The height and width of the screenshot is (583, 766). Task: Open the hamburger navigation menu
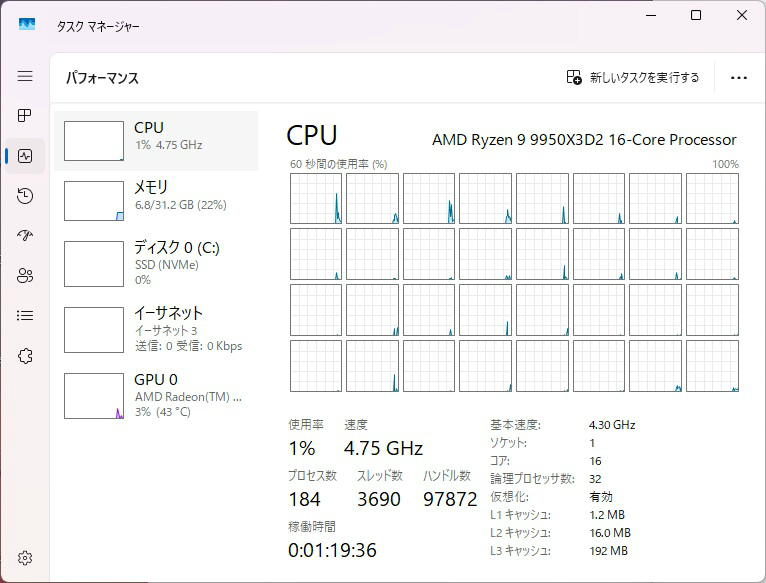(25, 76)
